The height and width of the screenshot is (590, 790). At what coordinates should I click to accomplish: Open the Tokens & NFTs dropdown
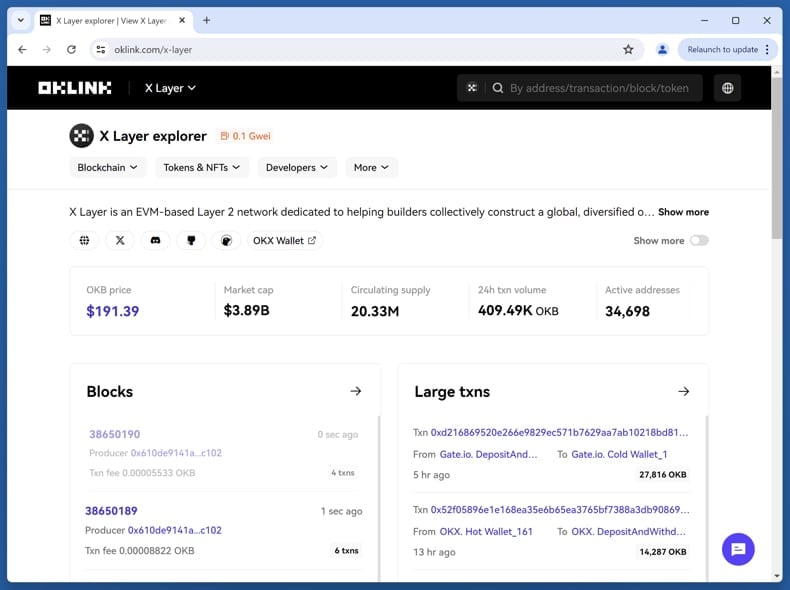click(202, 168)
